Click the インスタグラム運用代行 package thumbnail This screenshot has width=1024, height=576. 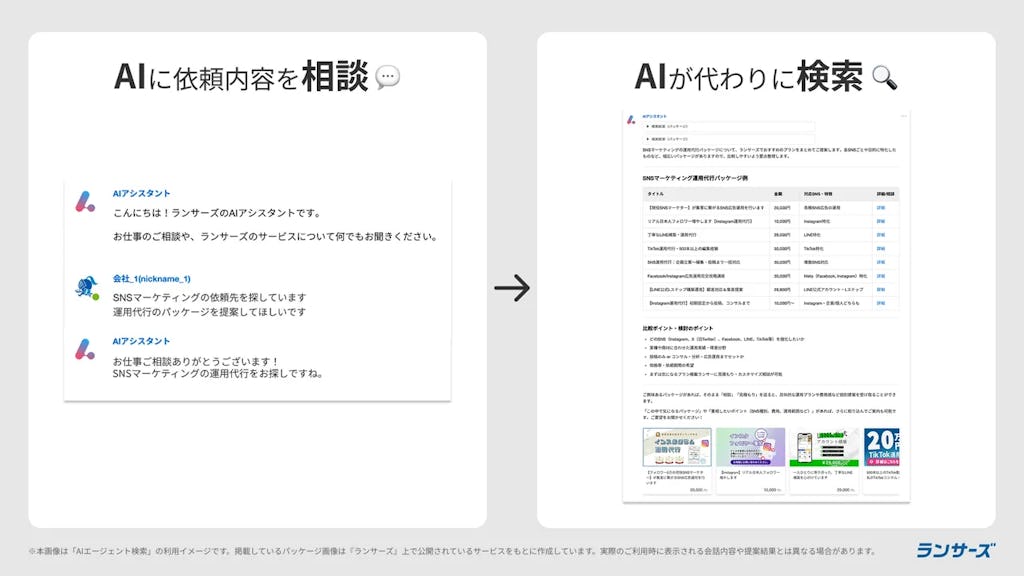pyautogui.click(x=677, y=447)
